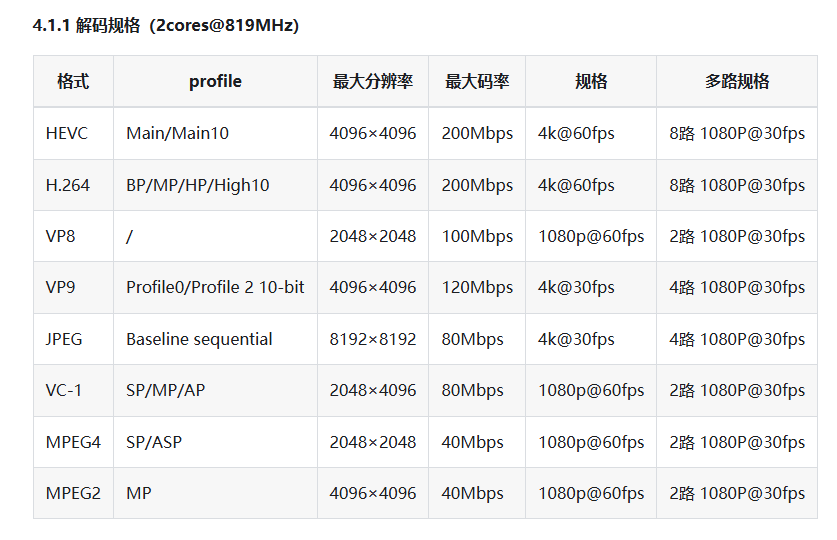Screen dimensions: 837x540
Task: Select the SP/ASP profile cell
Action: (215, 442)
